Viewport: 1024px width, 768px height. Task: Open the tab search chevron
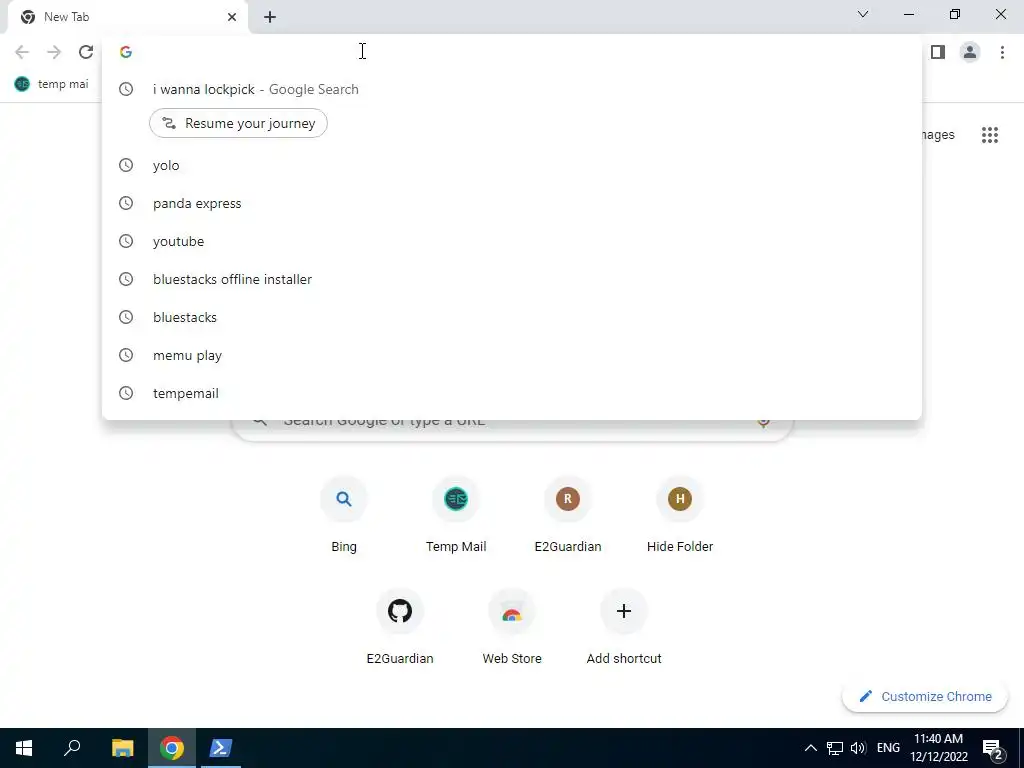point(863,14)
